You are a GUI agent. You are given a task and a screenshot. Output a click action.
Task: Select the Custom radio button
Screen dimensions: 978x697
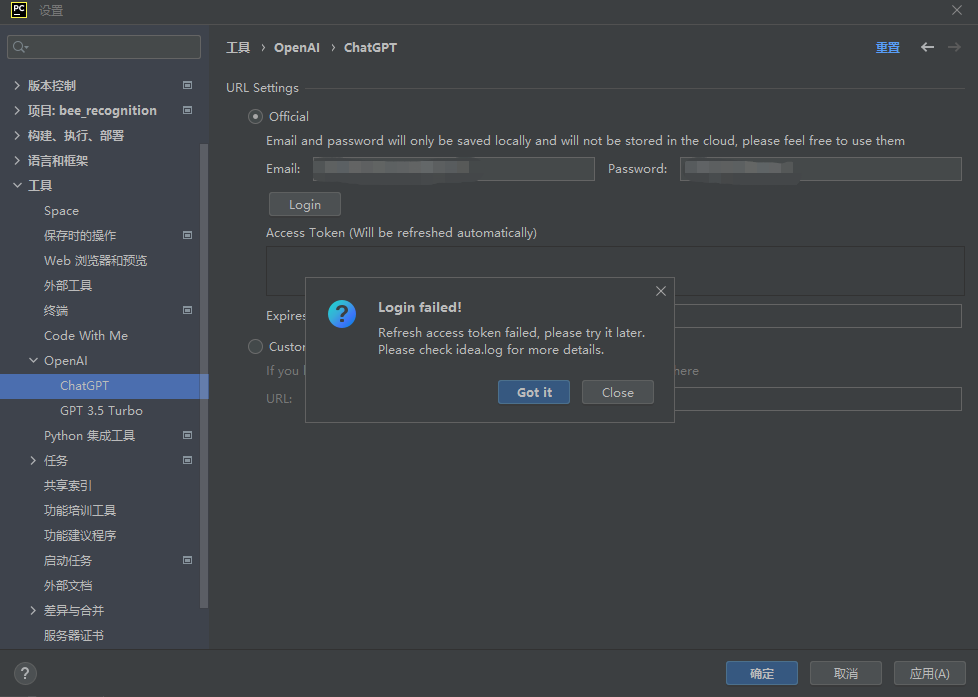pyautogui.click(x=255, y=346)
